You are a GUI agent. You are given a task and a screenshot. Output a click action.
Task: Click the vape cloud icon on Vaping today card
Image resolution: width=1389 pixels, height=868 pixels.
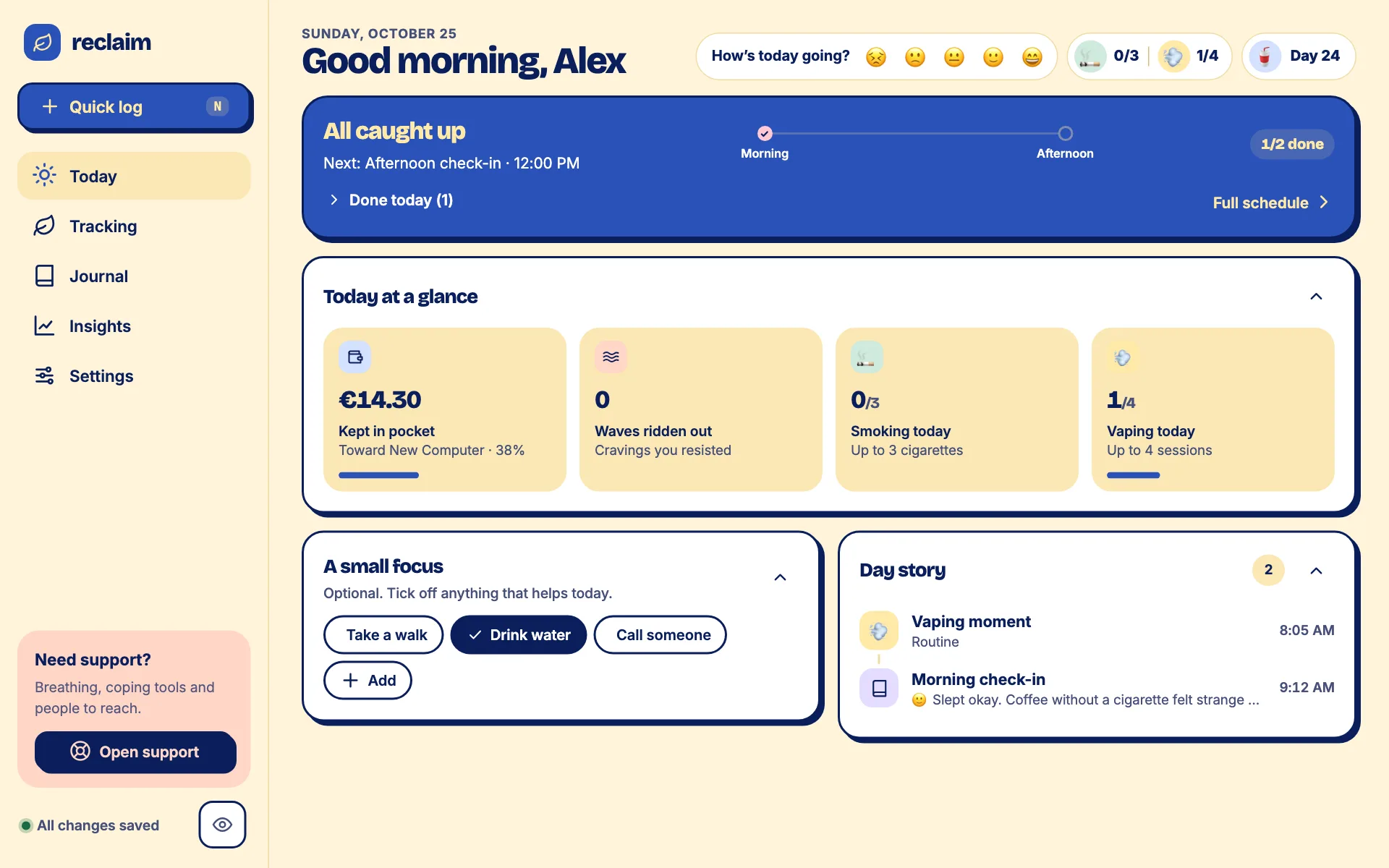1123,357
